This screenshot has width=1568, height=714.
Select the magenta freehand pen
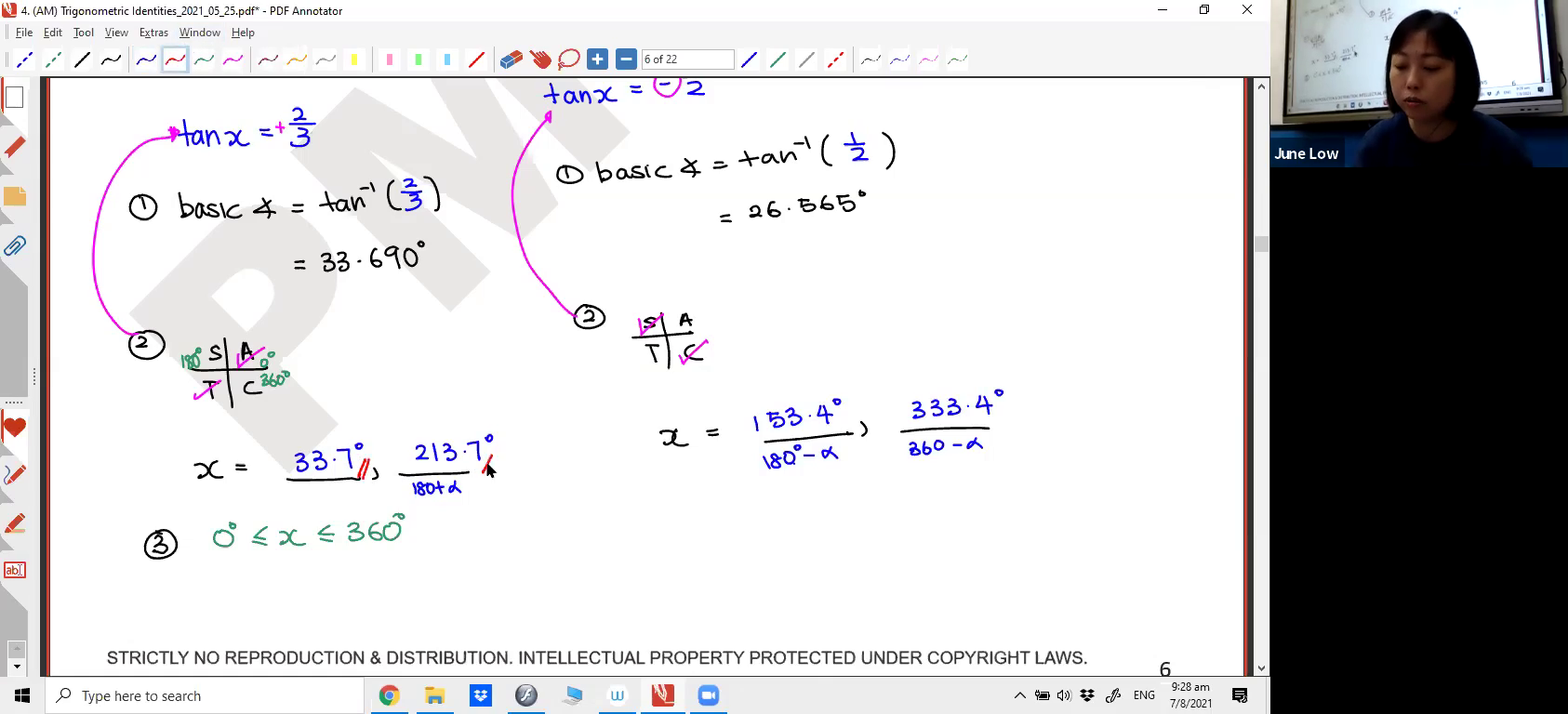click(233, 59)
